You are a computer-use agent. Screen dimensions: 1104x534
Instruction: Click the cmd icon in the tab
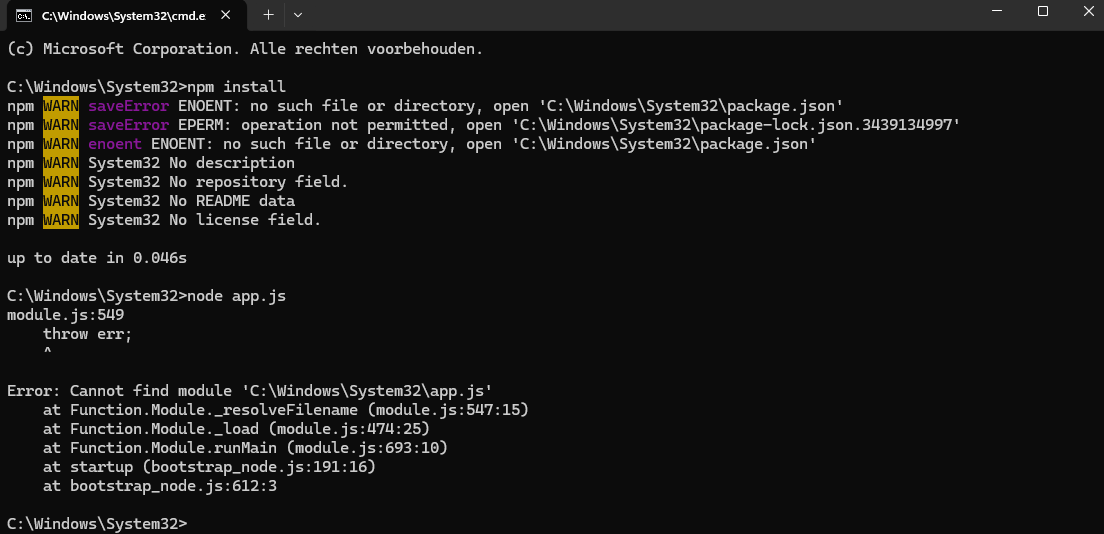tap(22, 15)
